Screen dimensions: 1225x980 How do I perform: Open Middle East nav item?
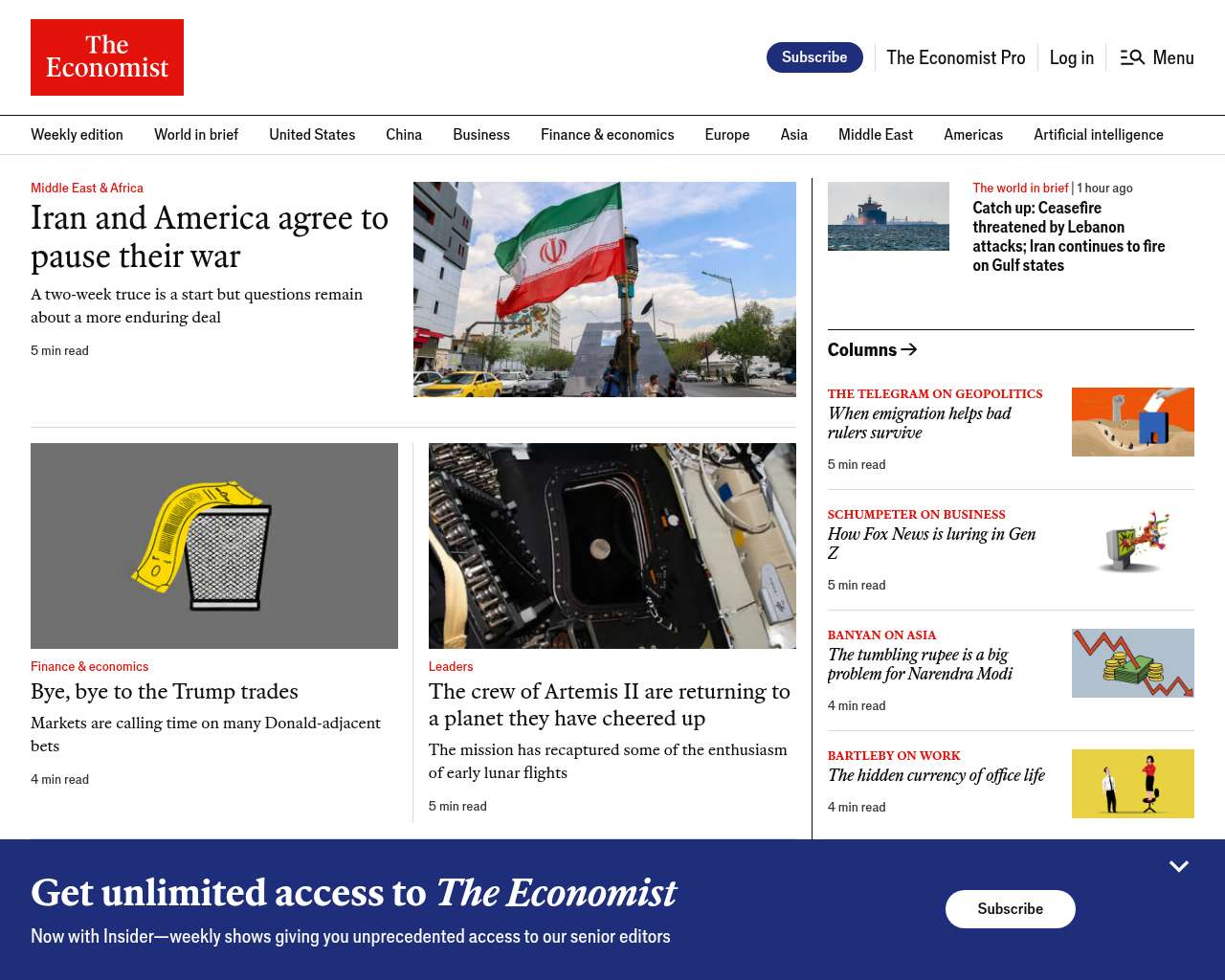click(x=876, y=135)
